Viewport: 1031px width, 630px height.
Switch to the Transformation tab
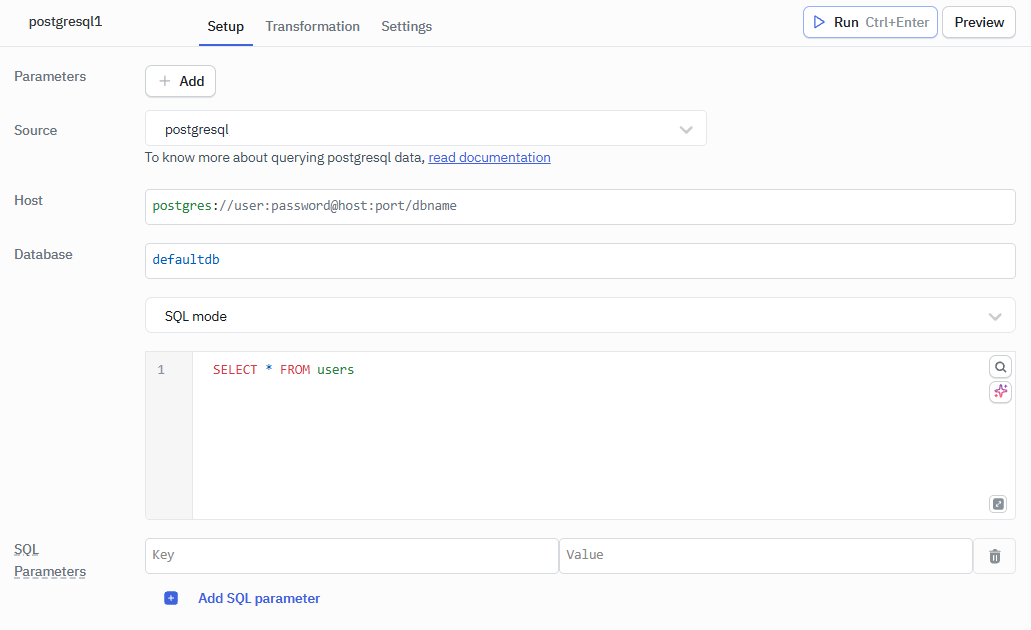pos(312,26)
